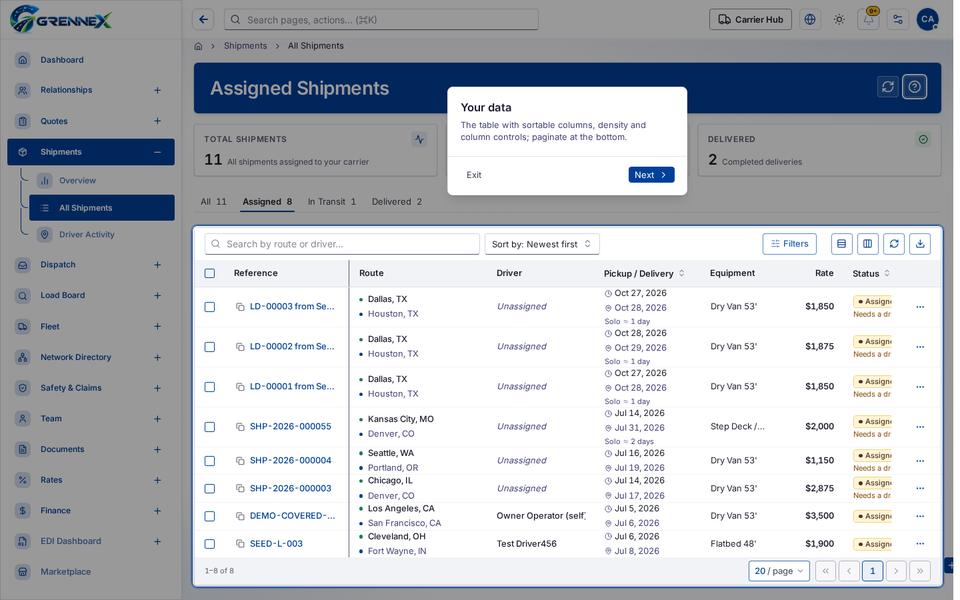This screenshot has width=960, height=600.
Task: Expand the Relationships sidebar section
Action: click(157, 90)
